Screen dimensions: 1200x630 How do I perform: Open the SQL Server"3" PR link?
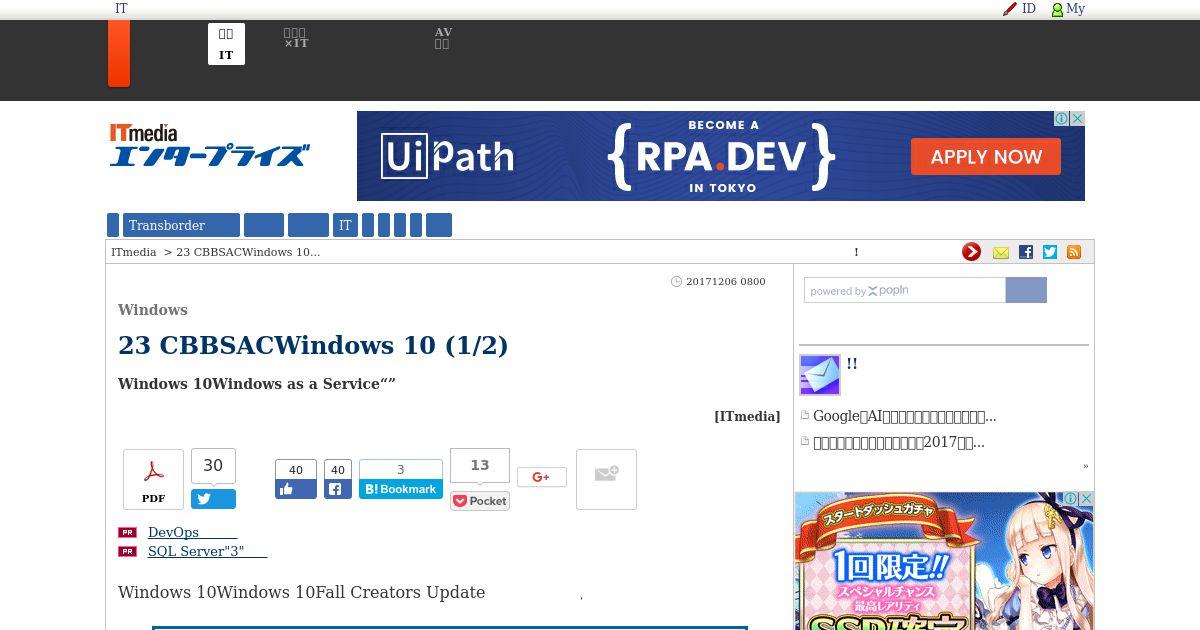(x=207, y=552)
